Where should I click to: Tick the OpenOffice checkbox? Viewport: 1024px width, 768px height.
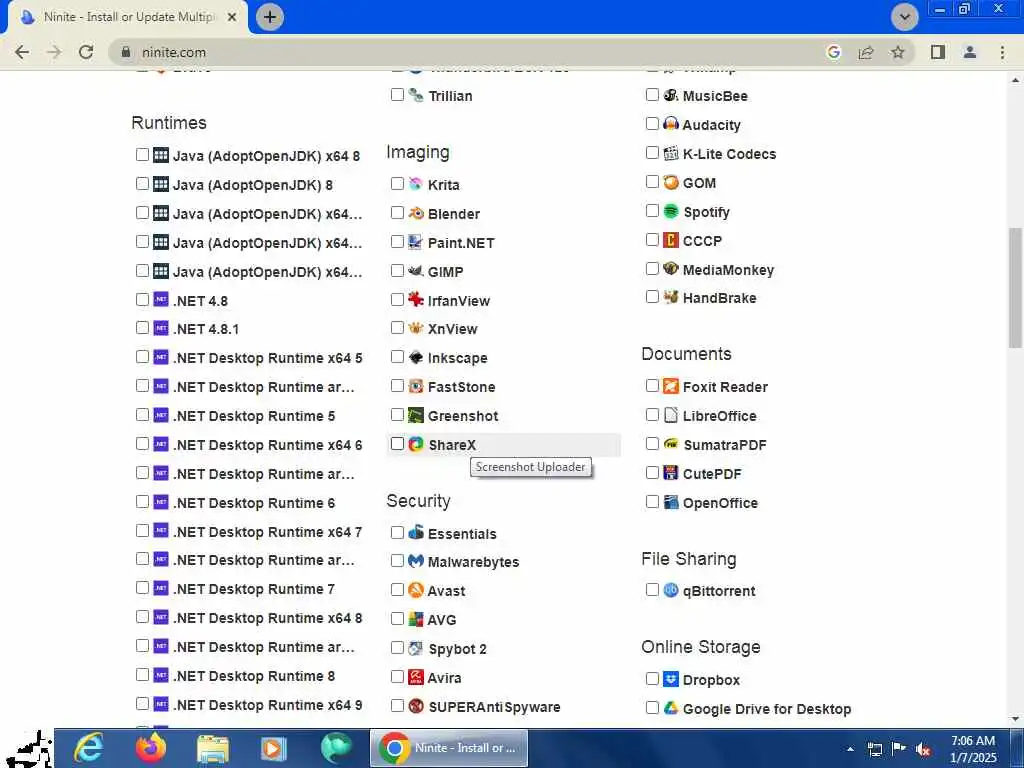pyautogui.click(x=652, y=502)
